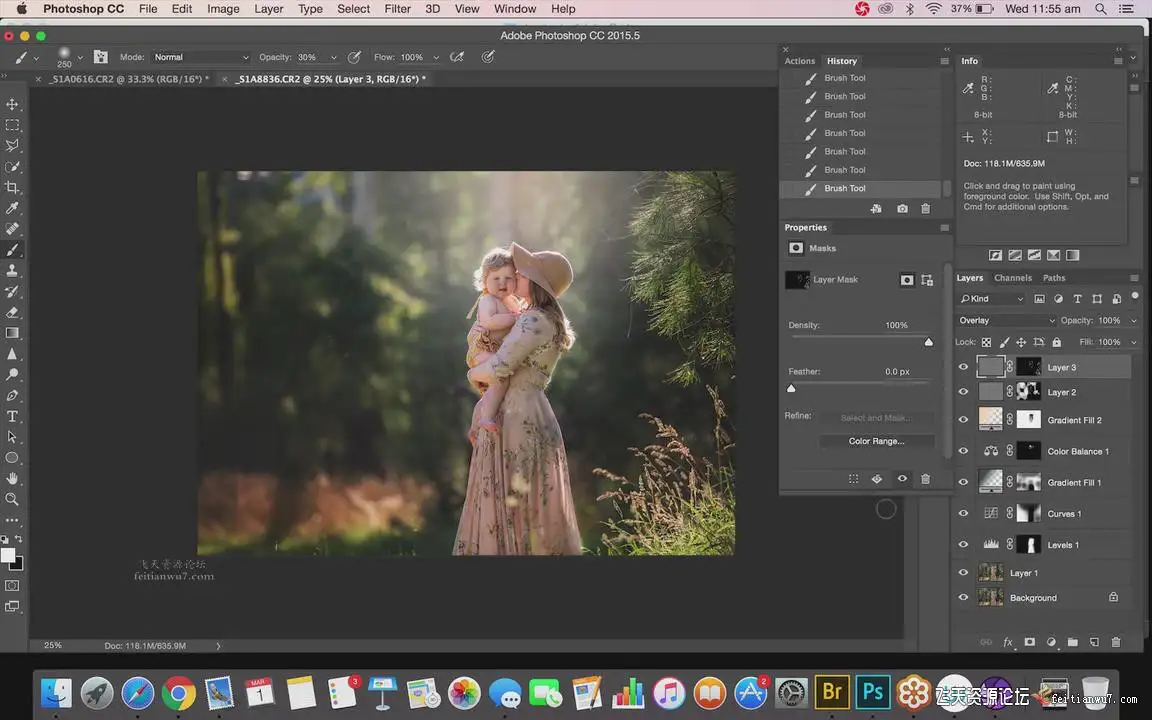Click the Density slider handle
The width and height of the screenshot is (1152, 720).
click(928, 342)
